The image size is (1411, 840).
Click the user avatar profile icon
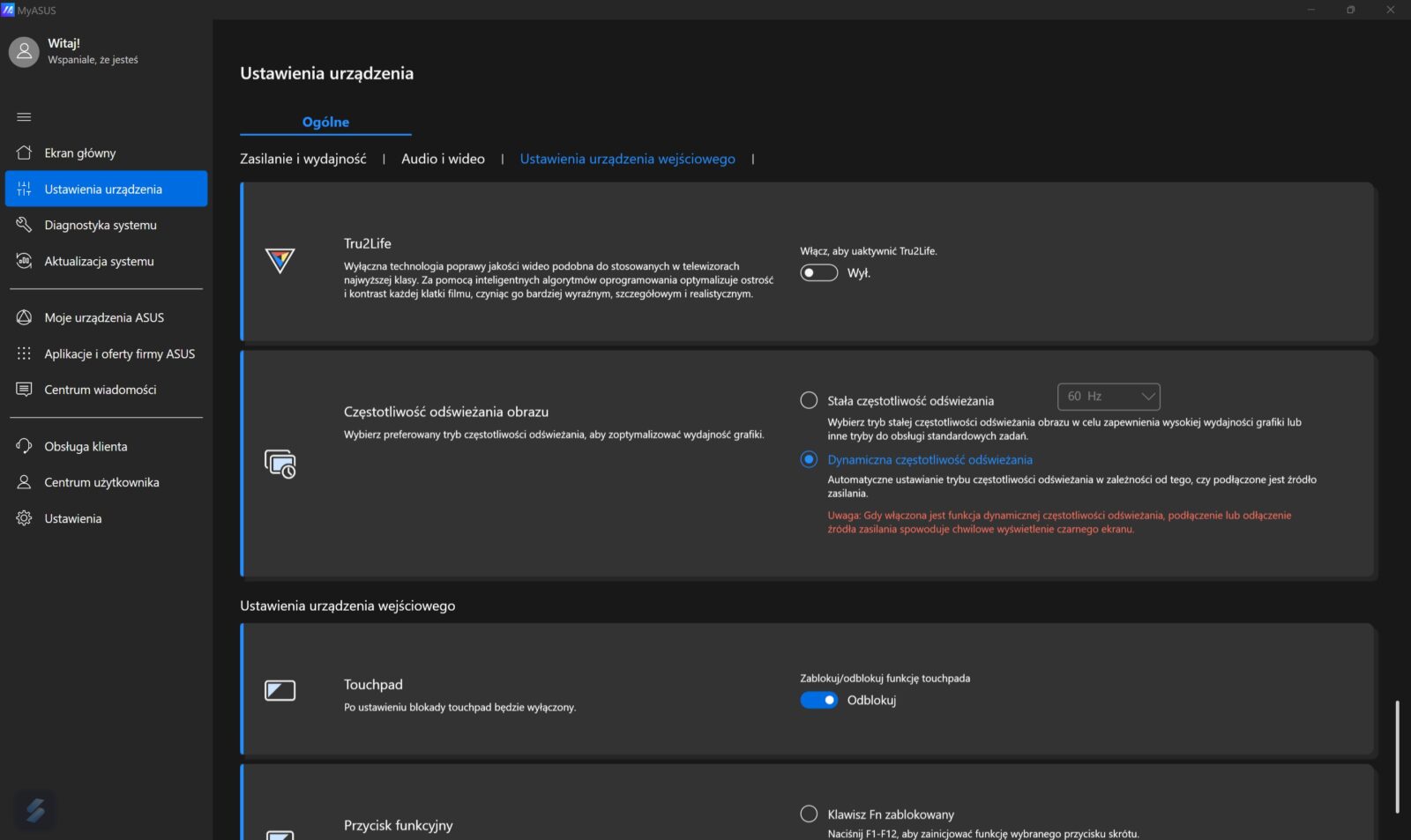tap(25, 52)
